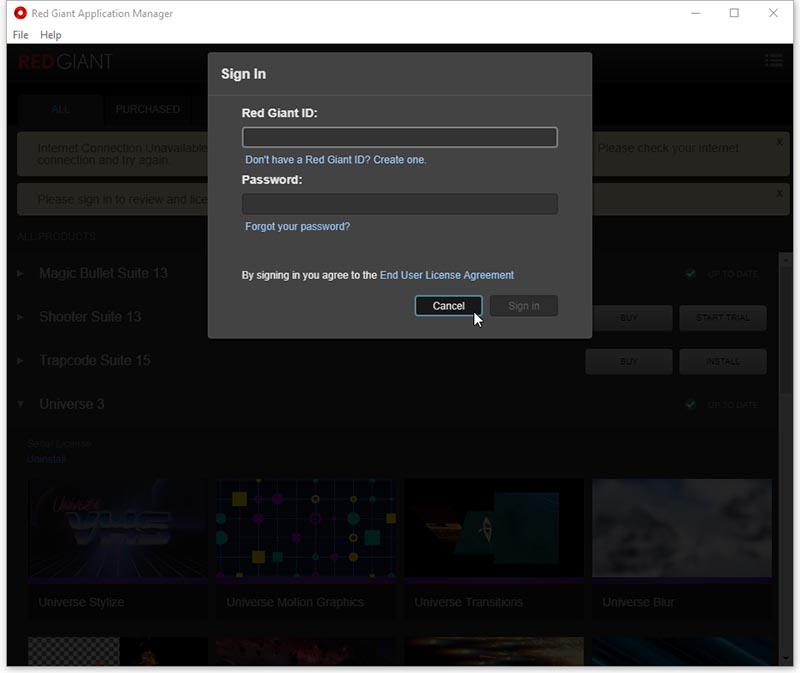Open the Help menu

pyautogui.click(x=51, y=35)
